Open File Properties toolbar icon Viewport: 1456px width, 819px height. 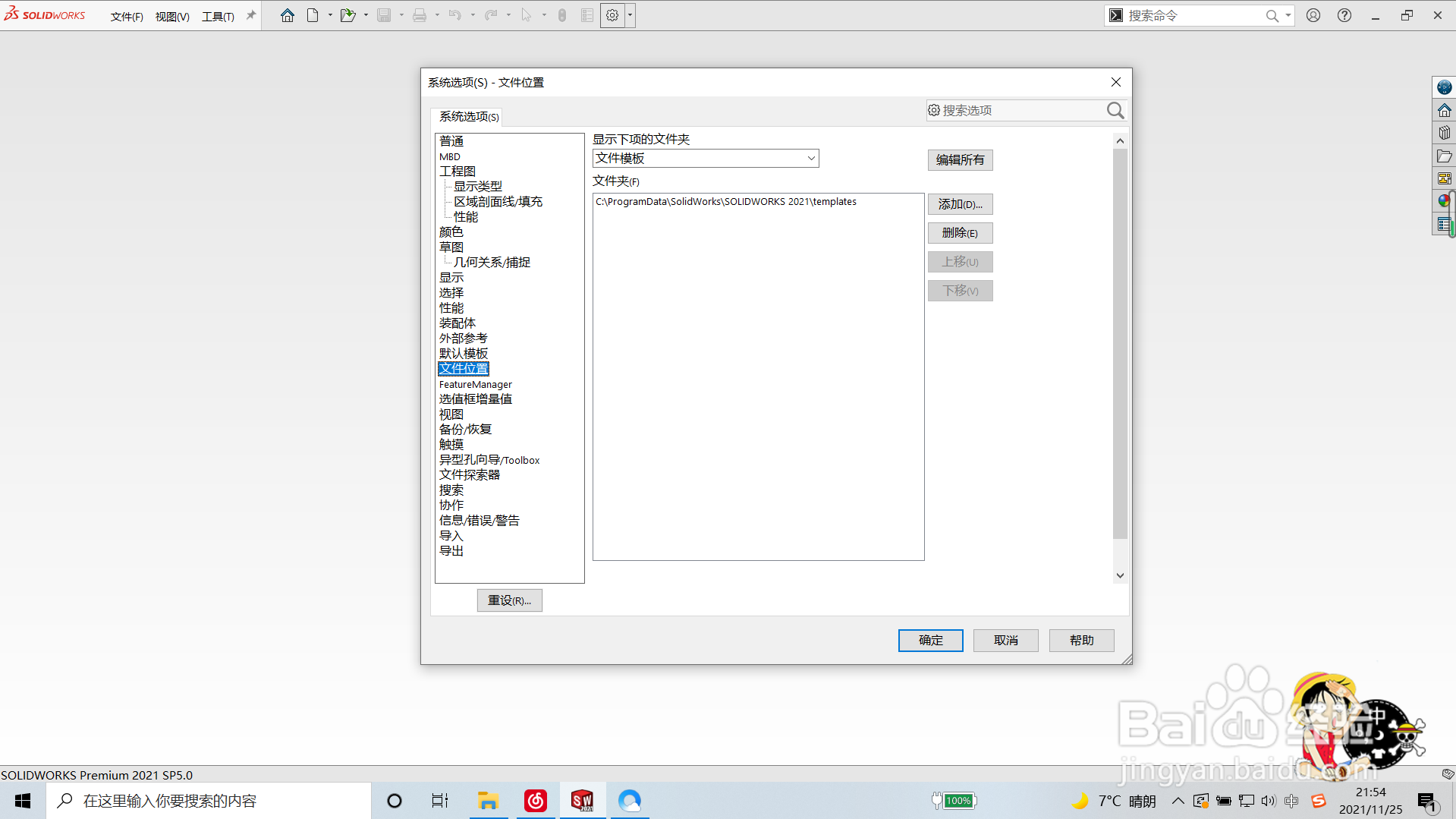point(587,15)
